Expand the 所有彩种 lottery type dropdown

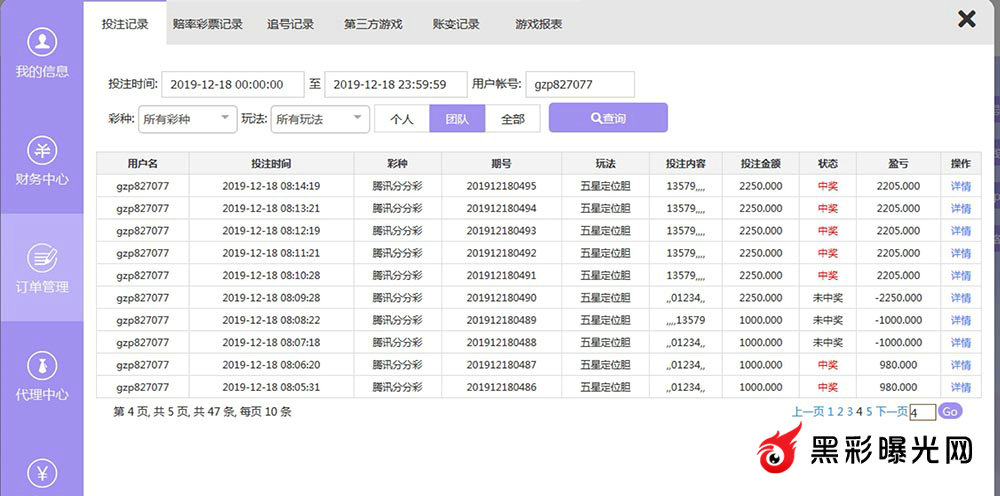187,119
